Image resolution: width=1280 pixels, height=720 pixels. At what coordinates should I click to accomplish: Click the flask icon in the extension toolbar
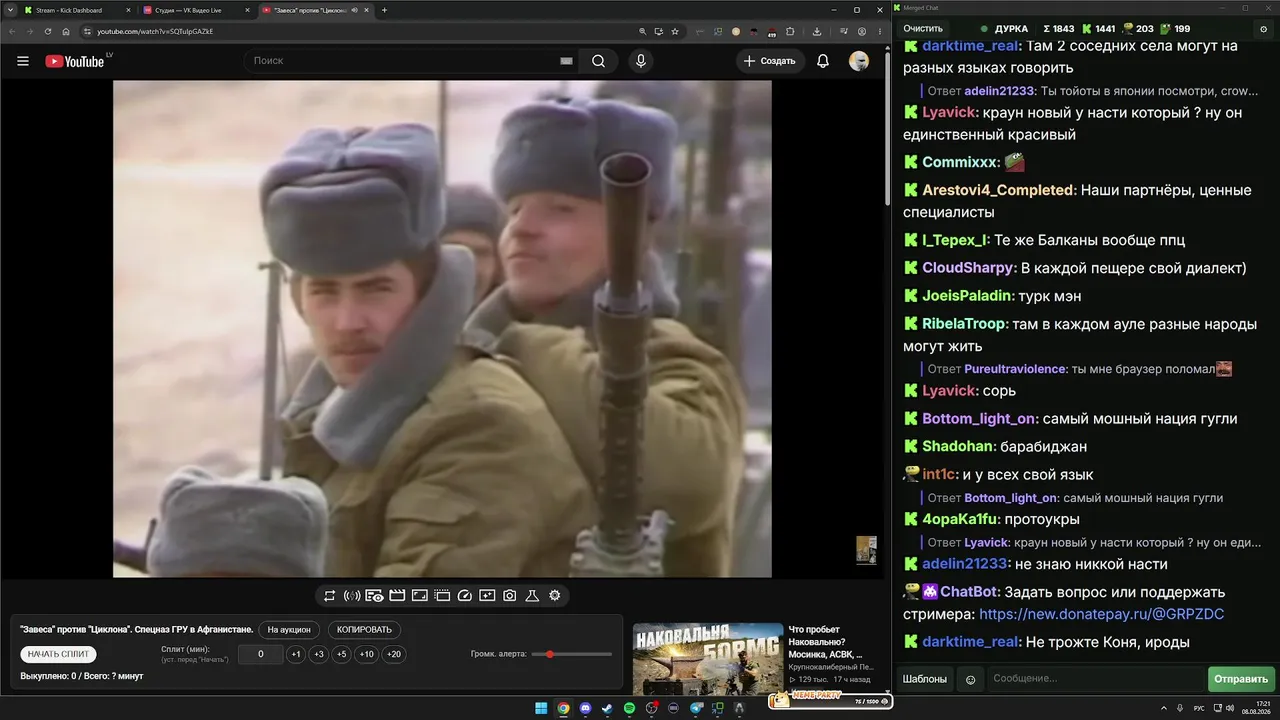pos(532,596)
